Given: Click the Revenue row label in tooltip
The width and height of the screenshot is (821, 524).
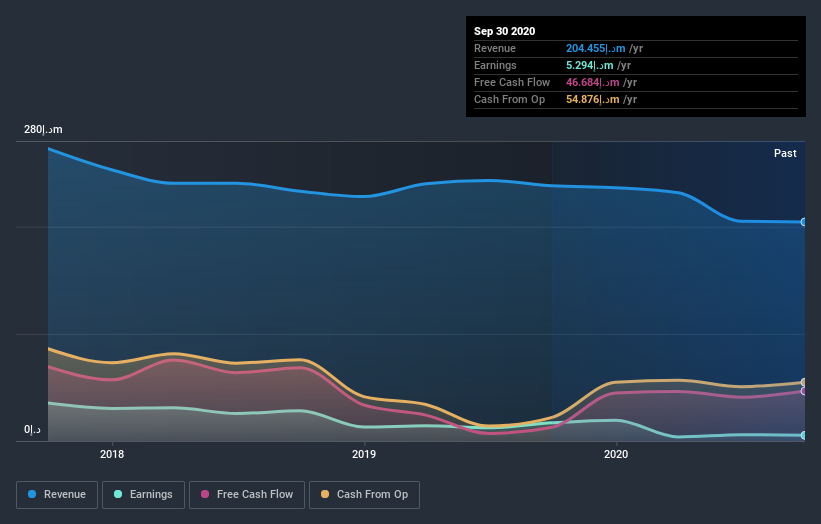Looking at the screenshot, I should click(x=495, y=48).
